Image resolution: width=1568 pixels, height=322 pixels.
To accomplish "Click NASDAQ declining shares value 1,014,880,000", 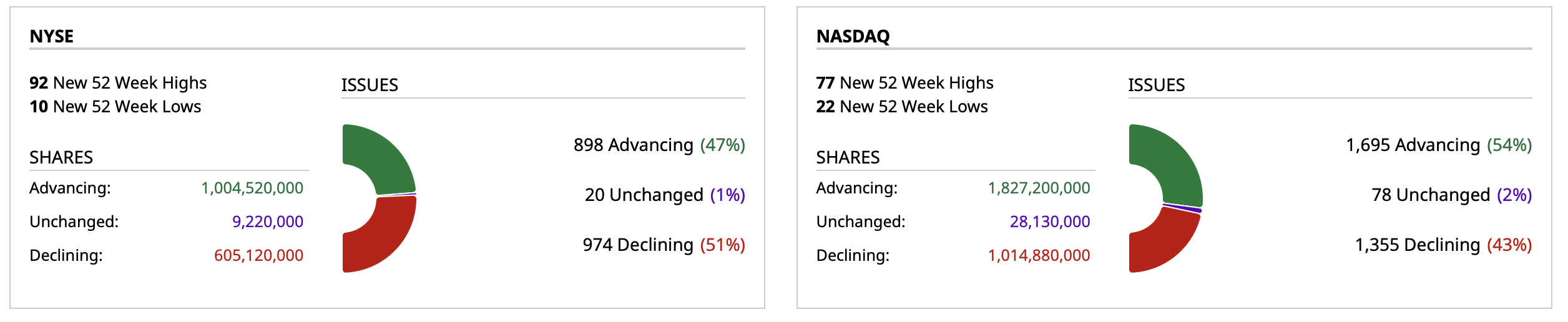I will point(1039,255).
